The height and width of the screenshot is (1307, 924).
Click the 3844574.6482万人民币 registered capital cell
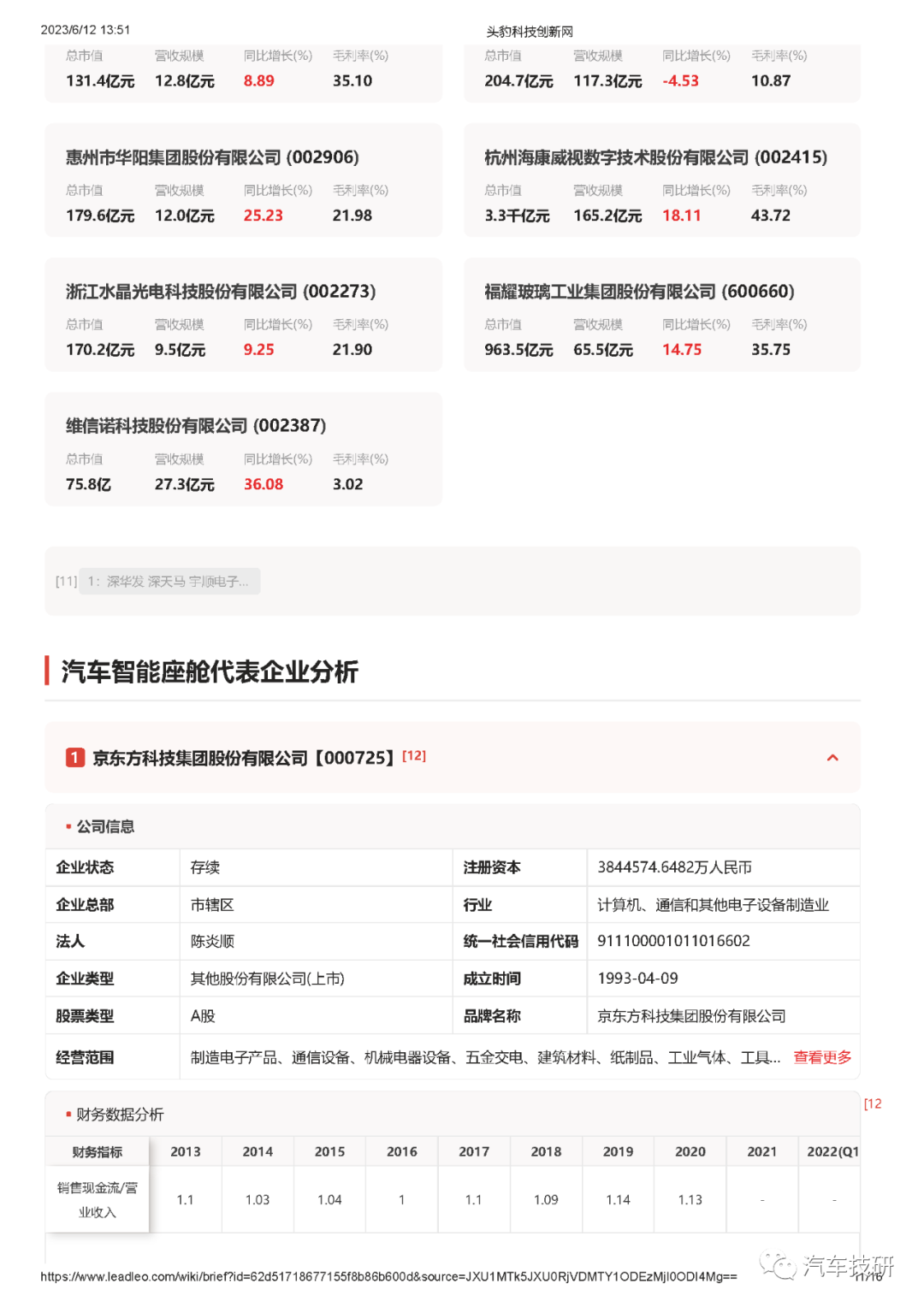(674, 867)
